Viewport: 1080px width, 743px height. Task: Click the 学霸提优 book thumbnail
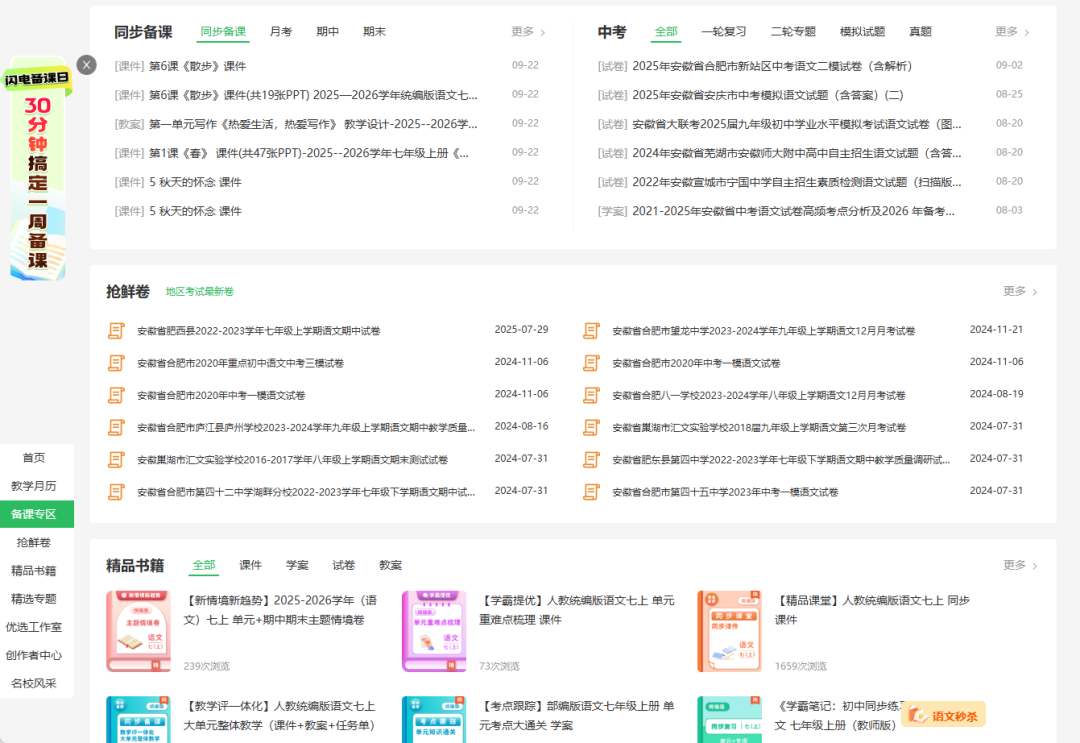(434, 629)
